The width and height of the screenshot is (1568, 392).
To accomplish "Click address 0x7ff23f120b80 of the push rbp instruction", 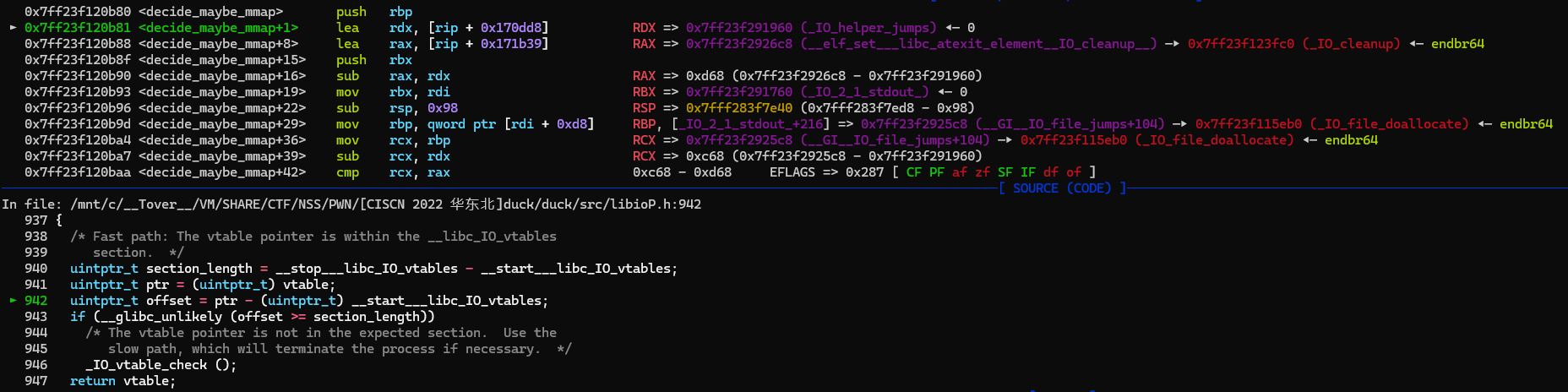I will [x=78, y=12].
